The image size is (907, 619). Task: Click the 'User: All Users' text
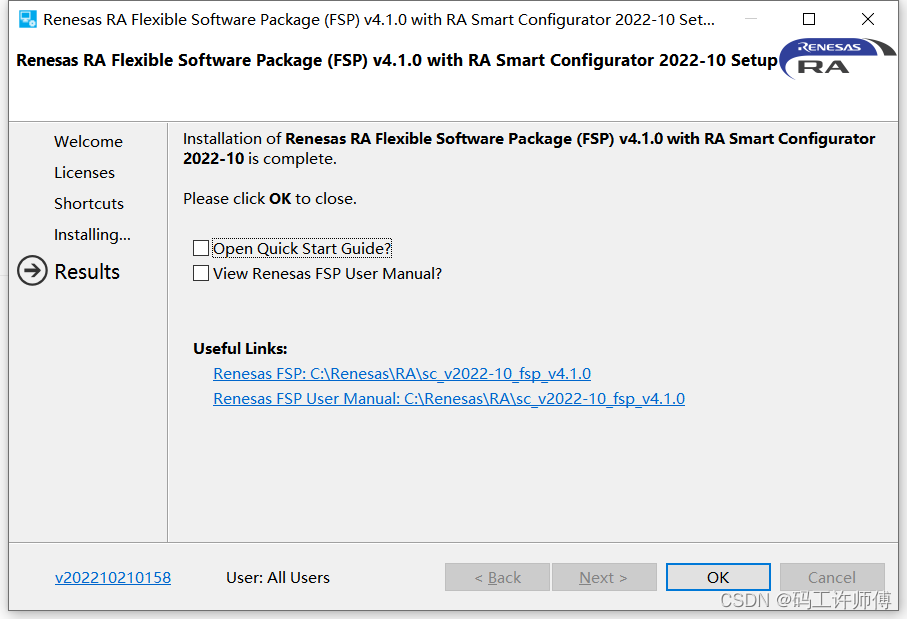(278, 577)
